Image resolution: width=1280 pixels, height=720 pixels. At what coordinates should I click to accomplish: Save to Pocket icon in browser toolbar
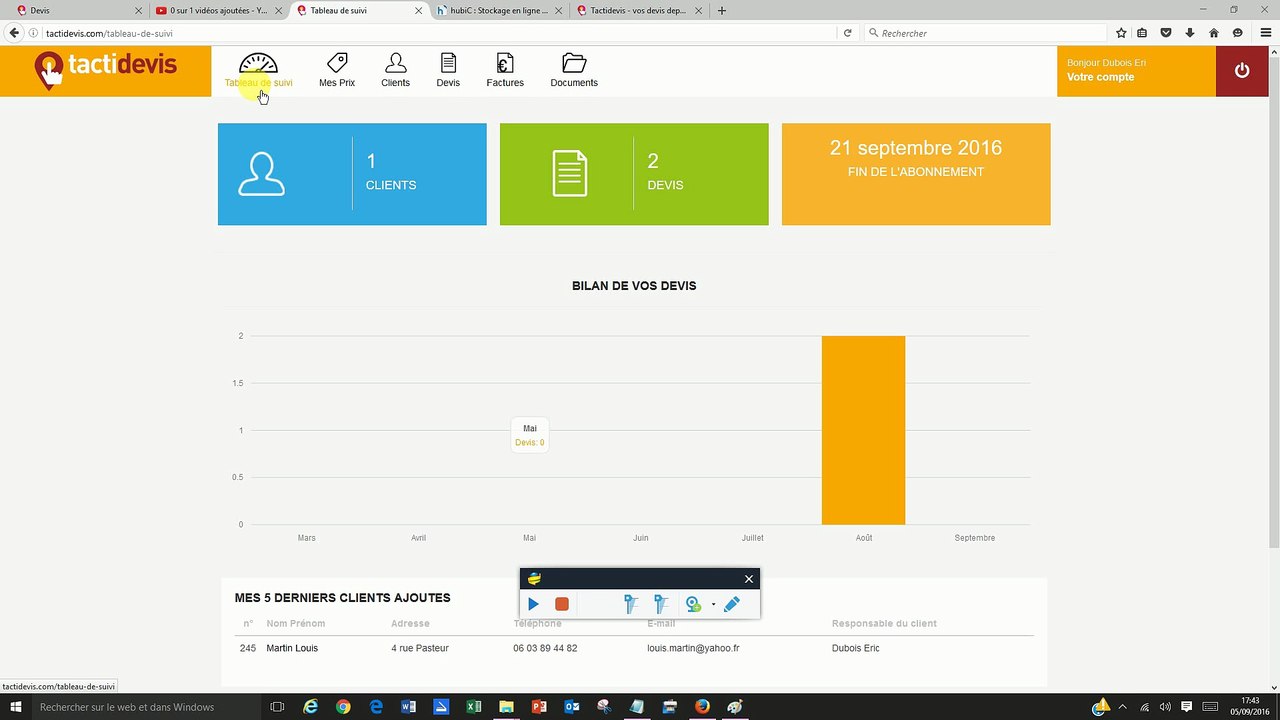click(x=1166, y=33)
